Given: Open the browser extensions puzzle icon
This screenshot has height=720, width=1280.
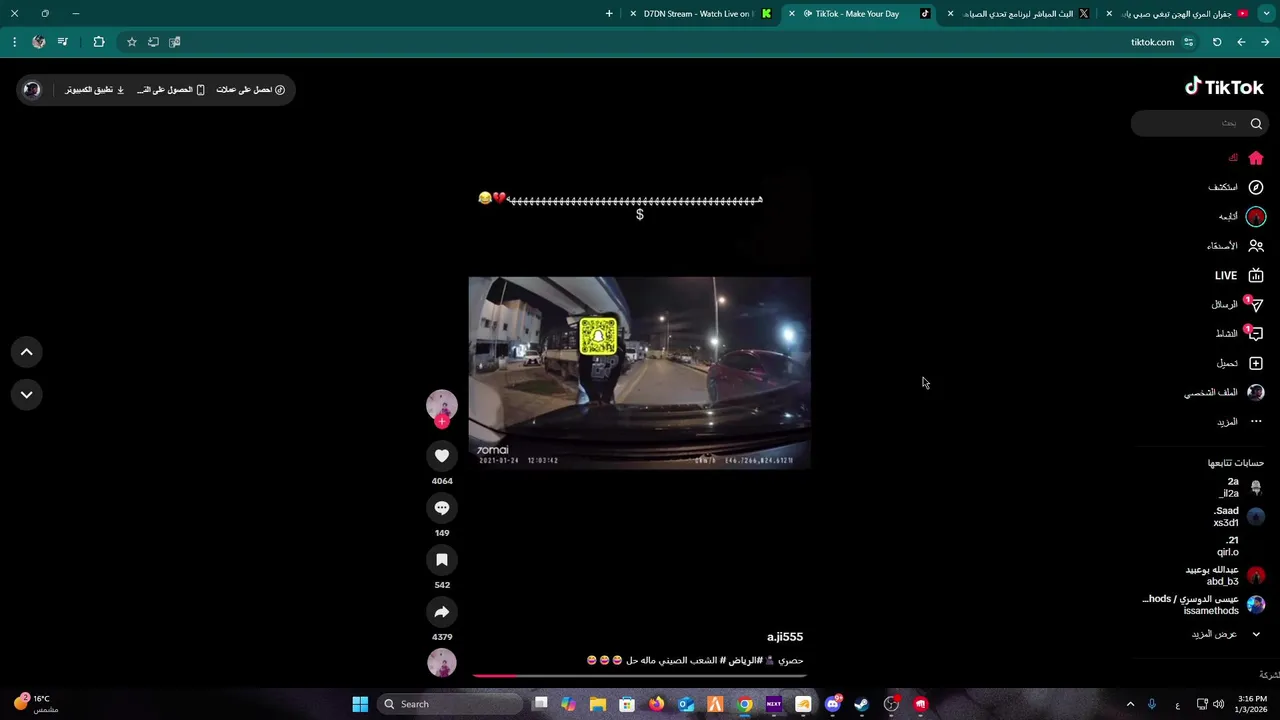Looking at the screenshot, I should coord(99,42).
